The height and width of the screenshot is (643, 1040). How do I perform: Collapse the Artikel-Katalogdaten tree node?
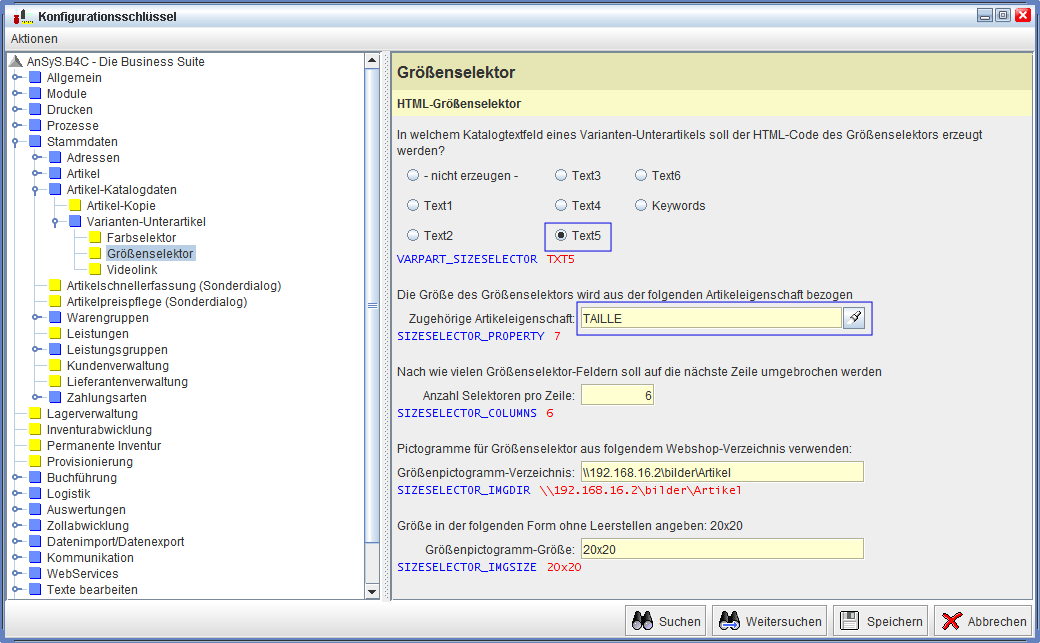coord(36,190)
